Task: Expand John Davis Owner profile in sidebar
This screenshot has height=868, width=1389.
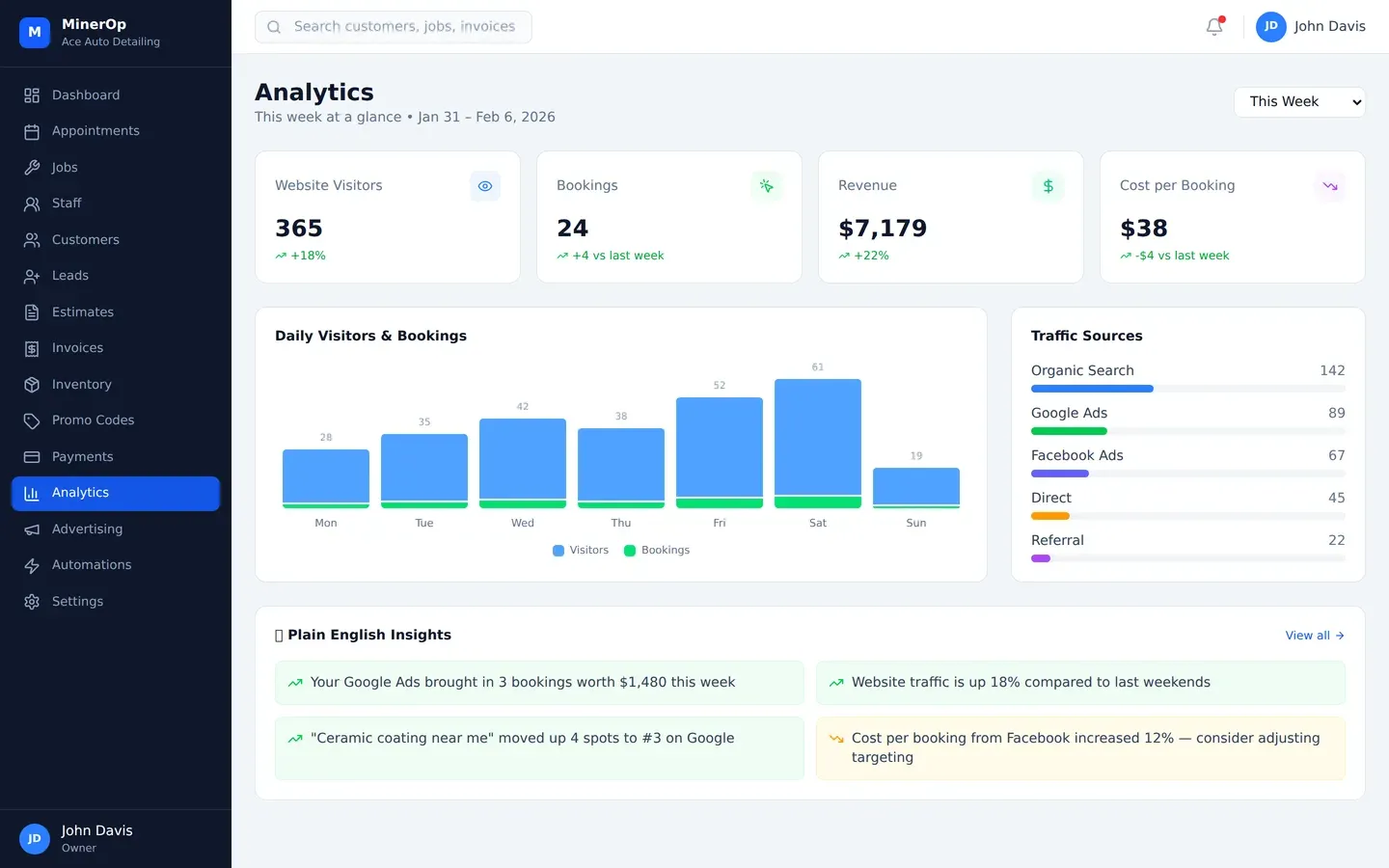Action: [x=96, y=838]
